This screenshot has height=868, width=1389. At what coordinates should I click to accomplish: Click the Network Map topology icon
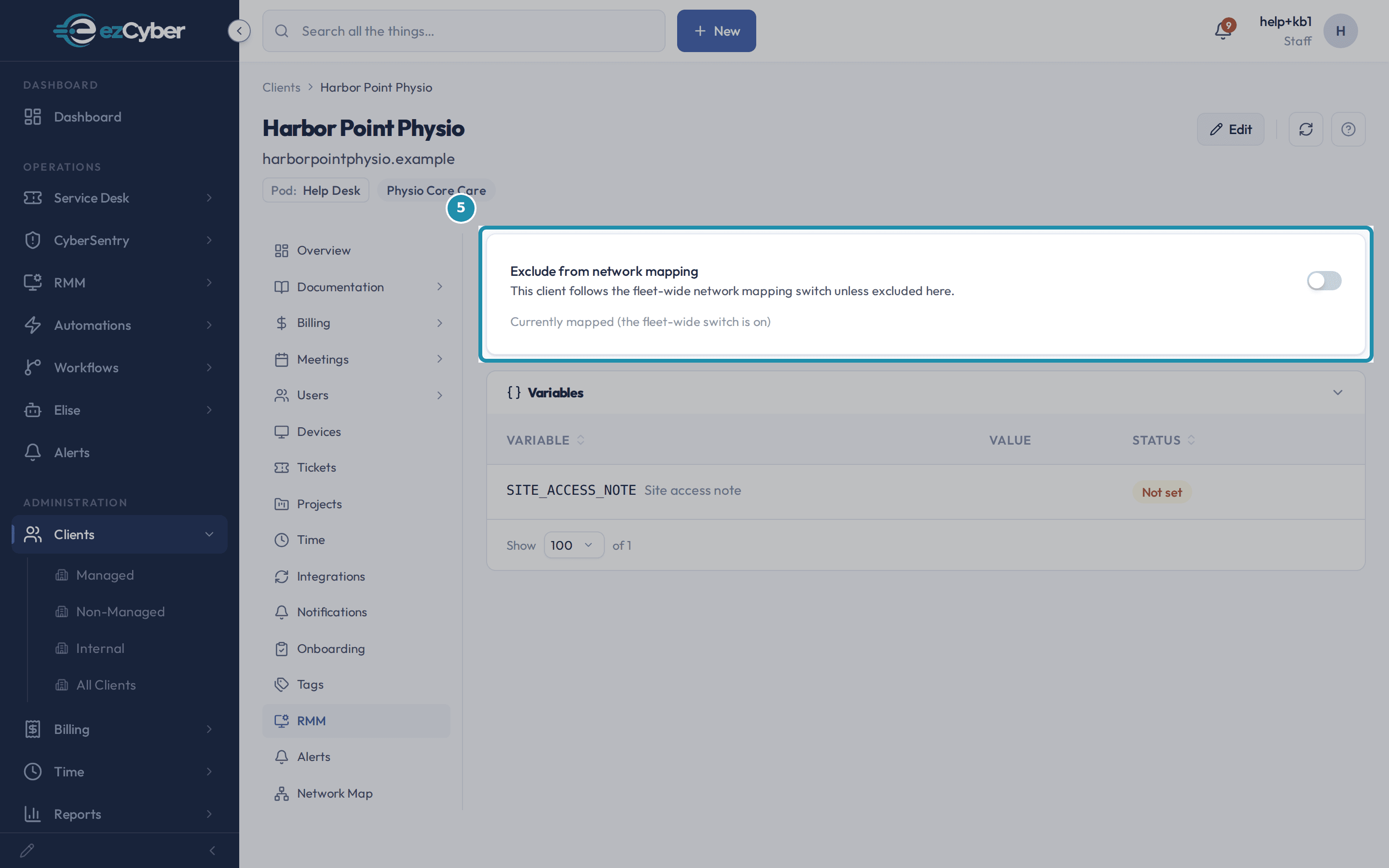tap(281, 793)
